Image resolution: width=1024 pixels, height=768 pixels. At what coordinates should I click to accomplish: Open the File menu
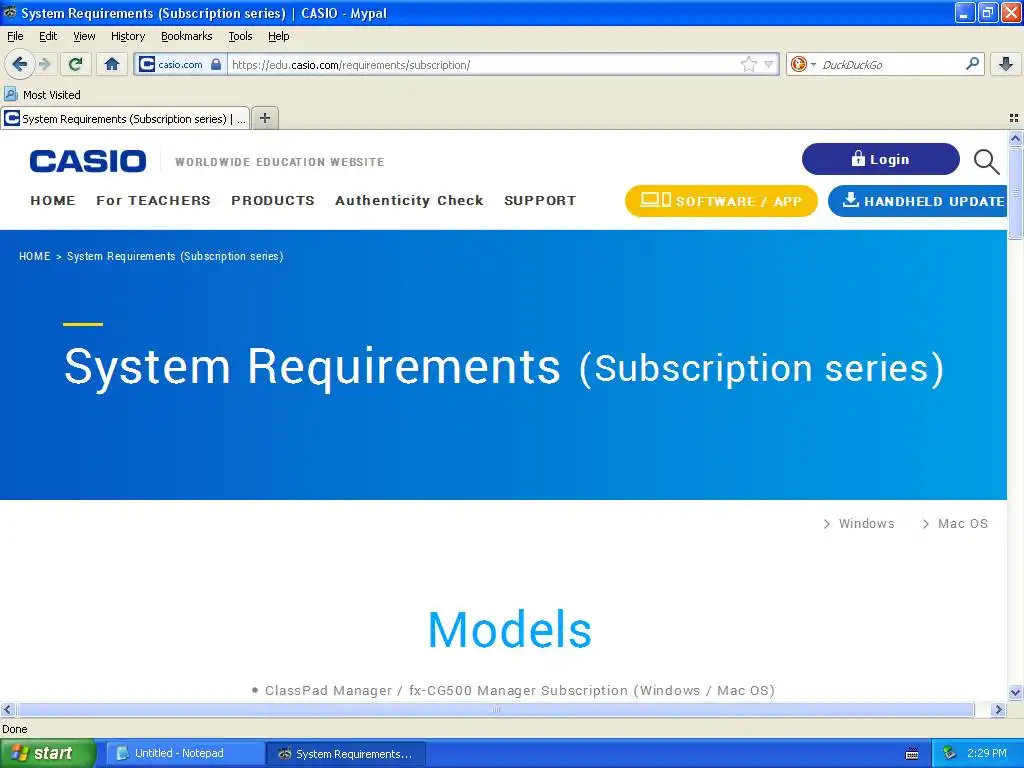15,37
